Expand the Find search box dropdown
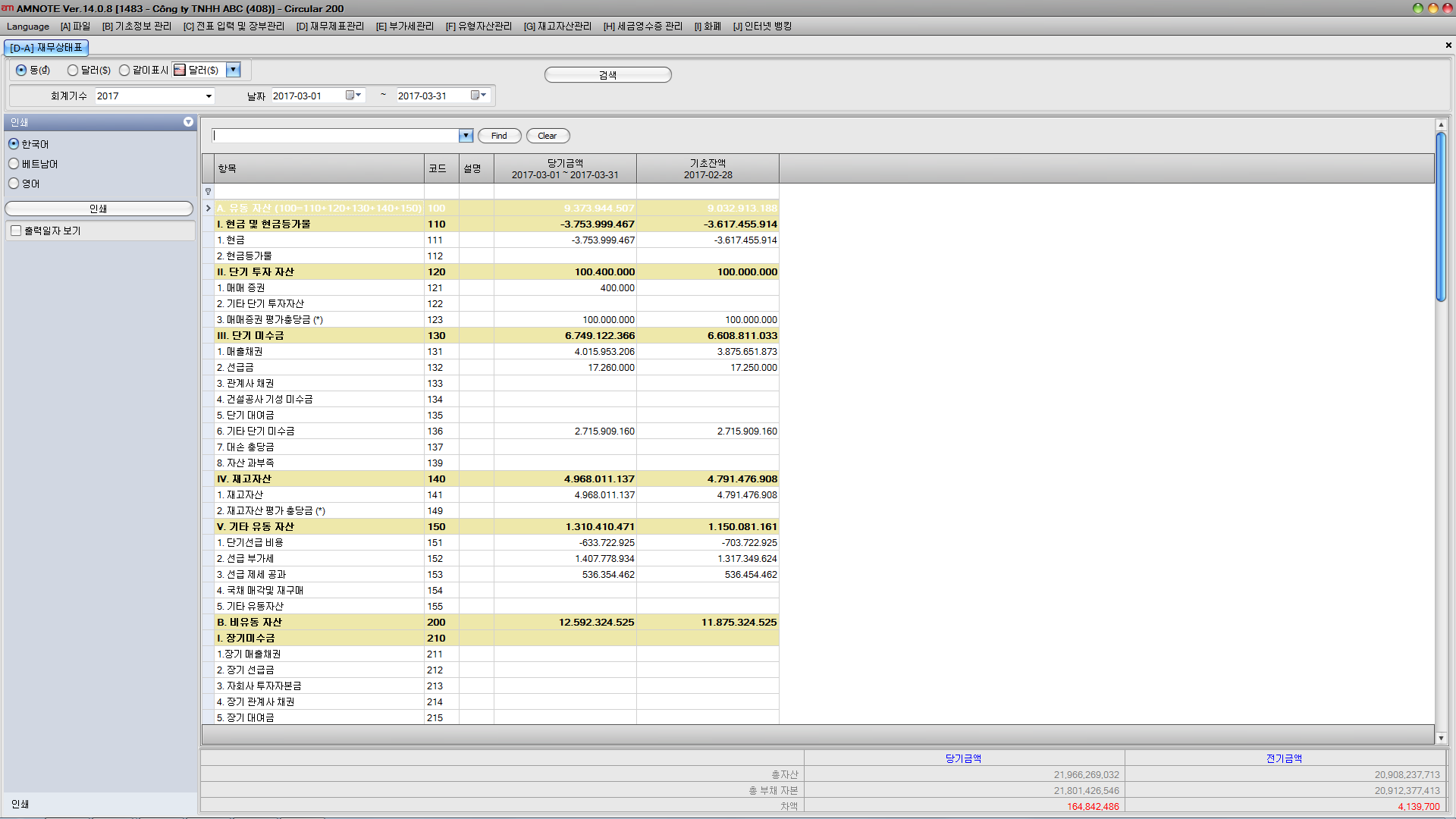The image size is (1456, 819). 466,136
